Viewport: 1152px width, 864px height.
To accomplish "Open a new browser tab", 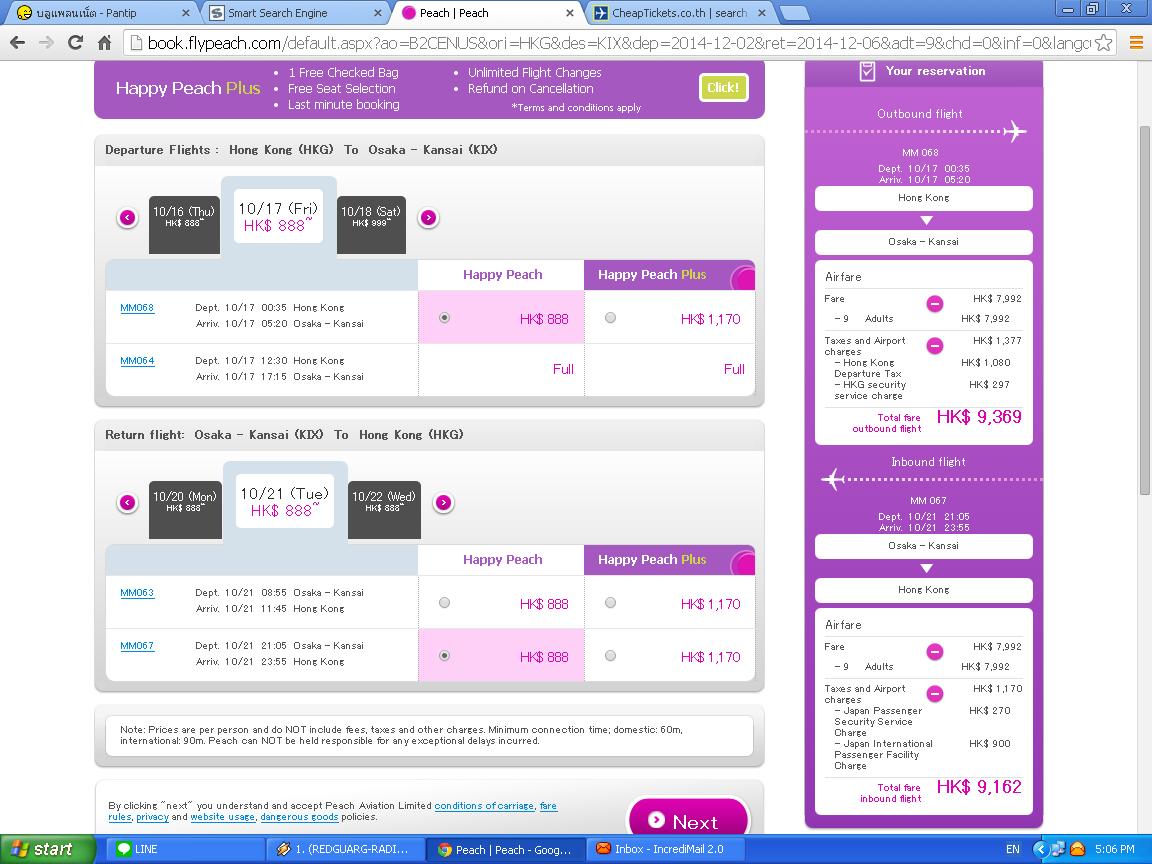I will [794, 12].
